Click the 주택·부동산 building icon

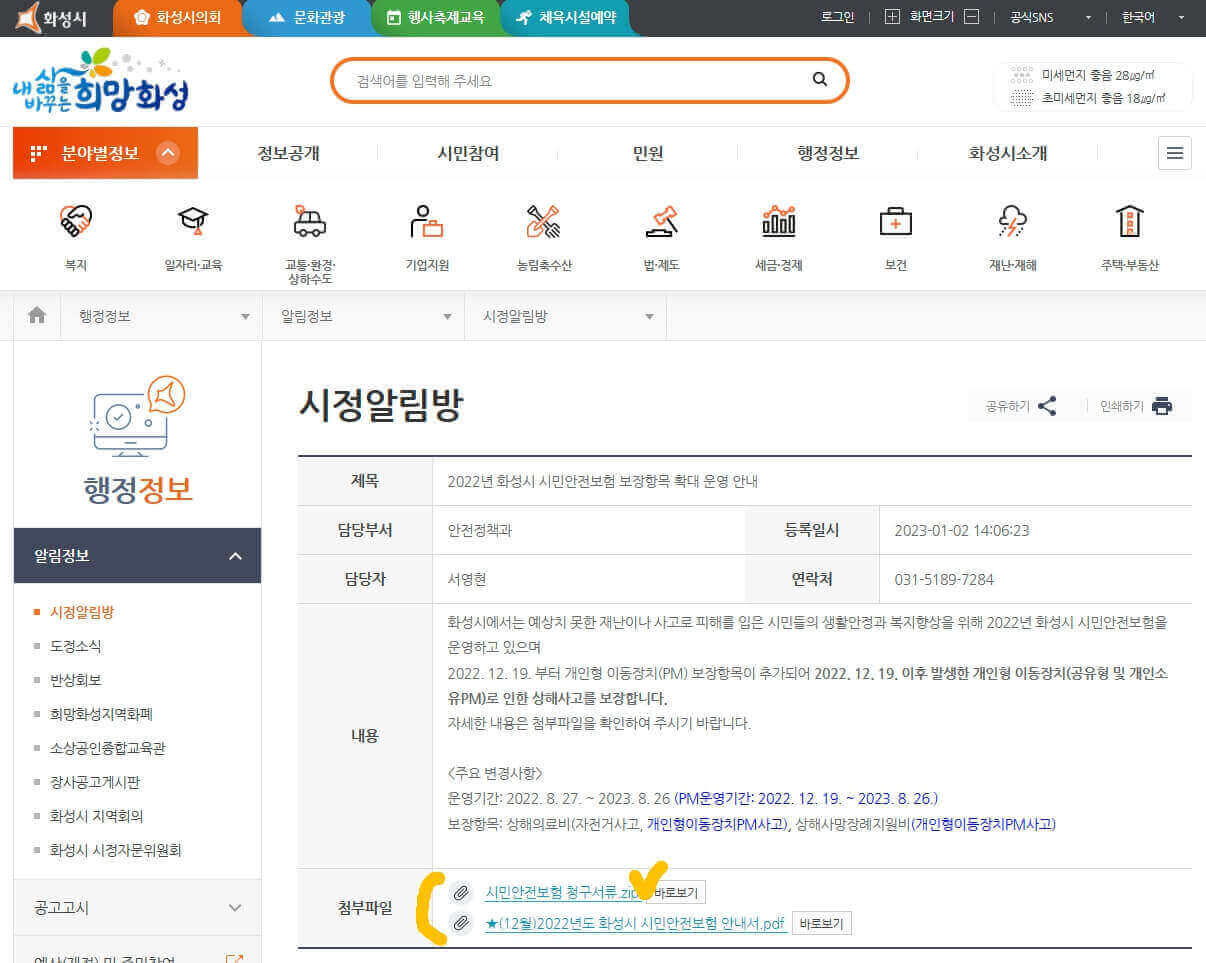point(1129,220)
